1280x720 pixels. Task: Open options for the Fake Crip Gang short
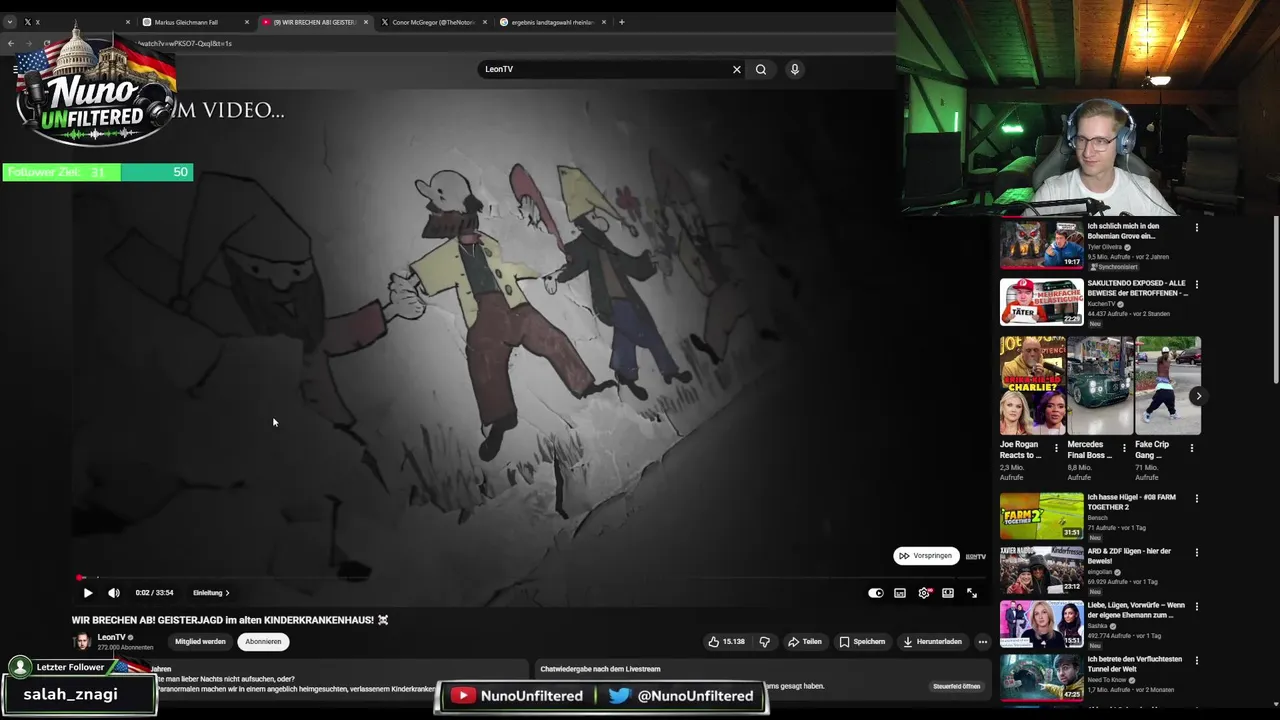click(x=1191, y=448)
